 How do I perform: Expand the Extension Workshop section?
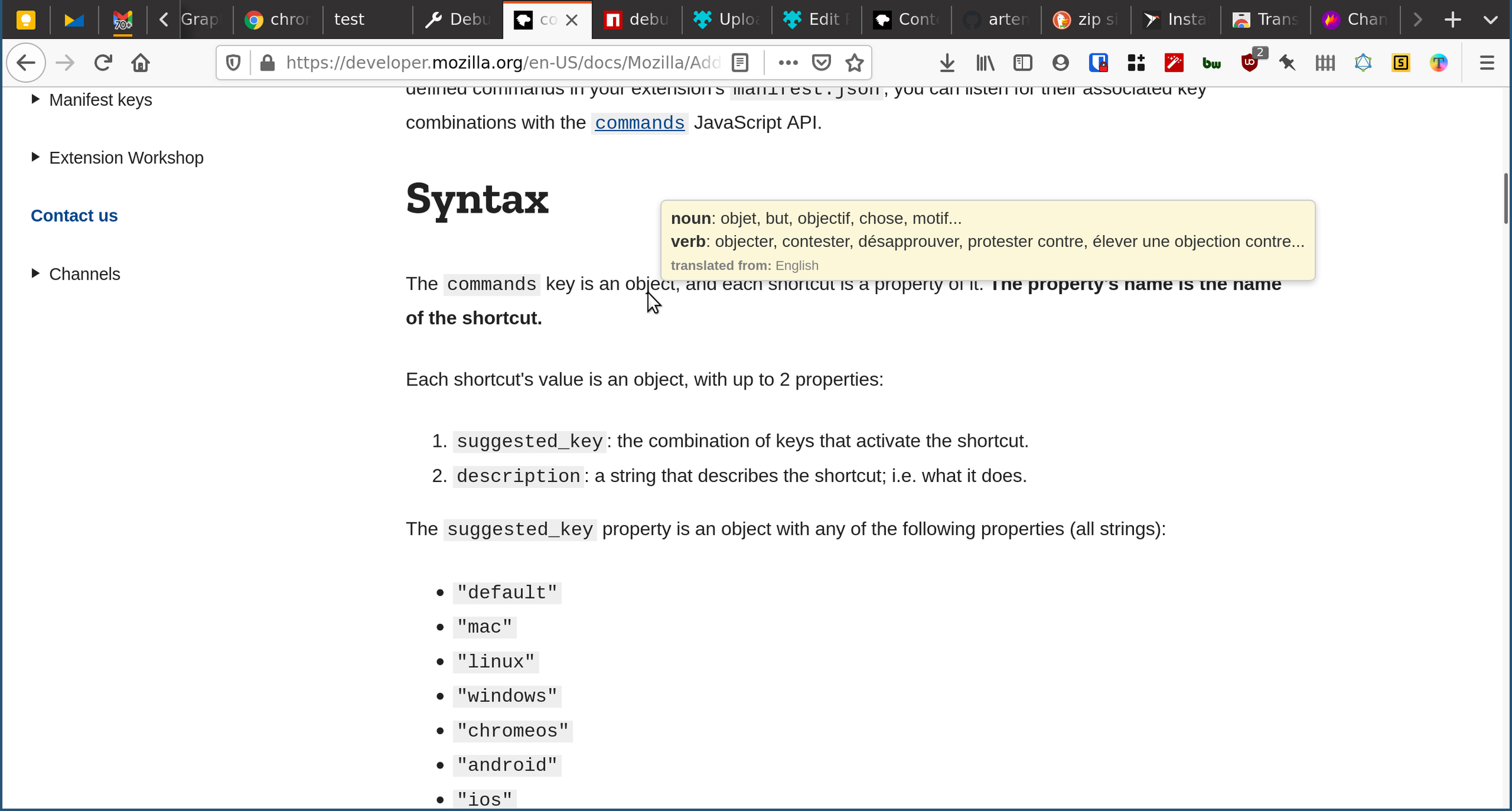35,157
